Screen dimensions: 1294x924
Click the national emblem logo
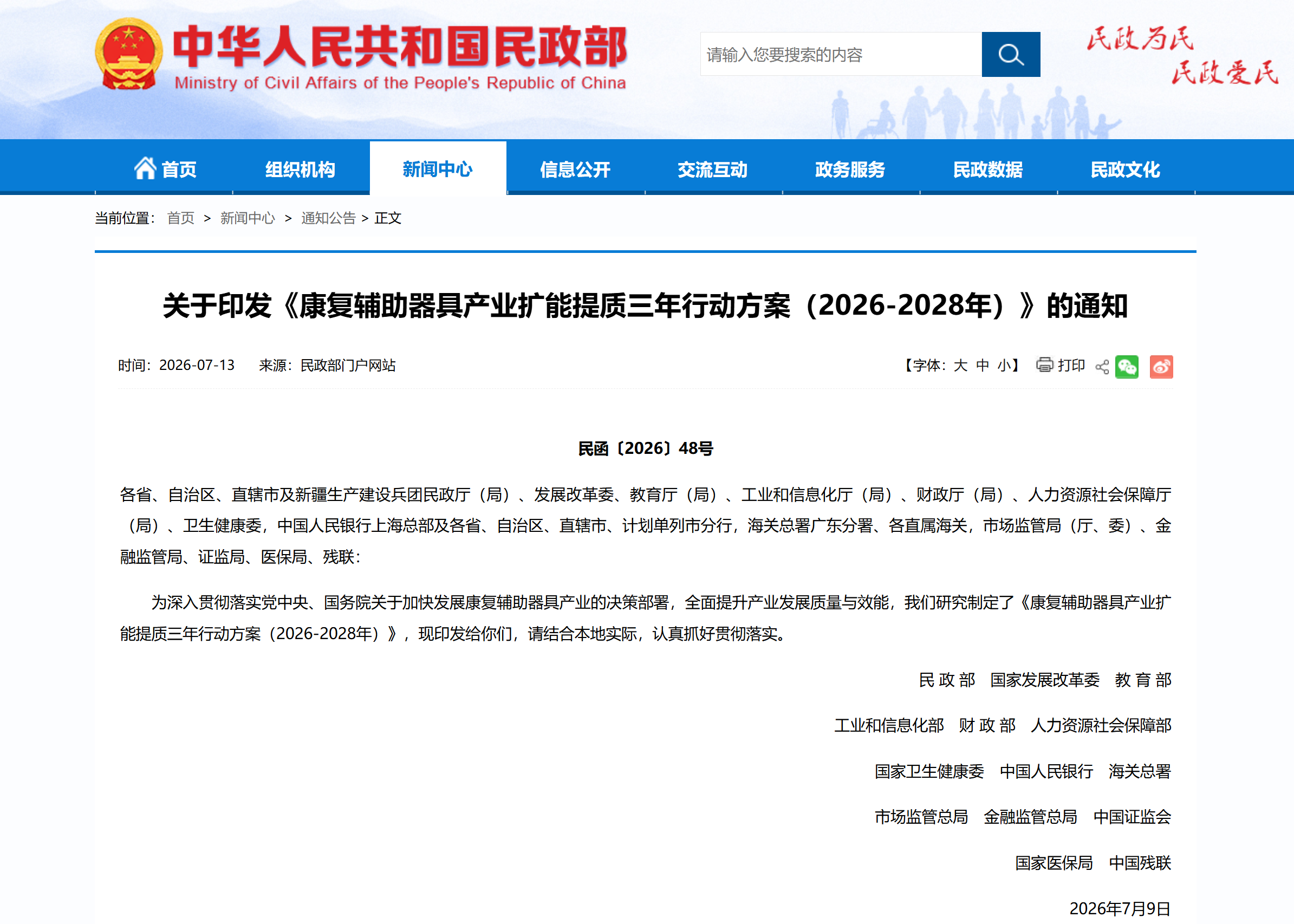(128, 54)
